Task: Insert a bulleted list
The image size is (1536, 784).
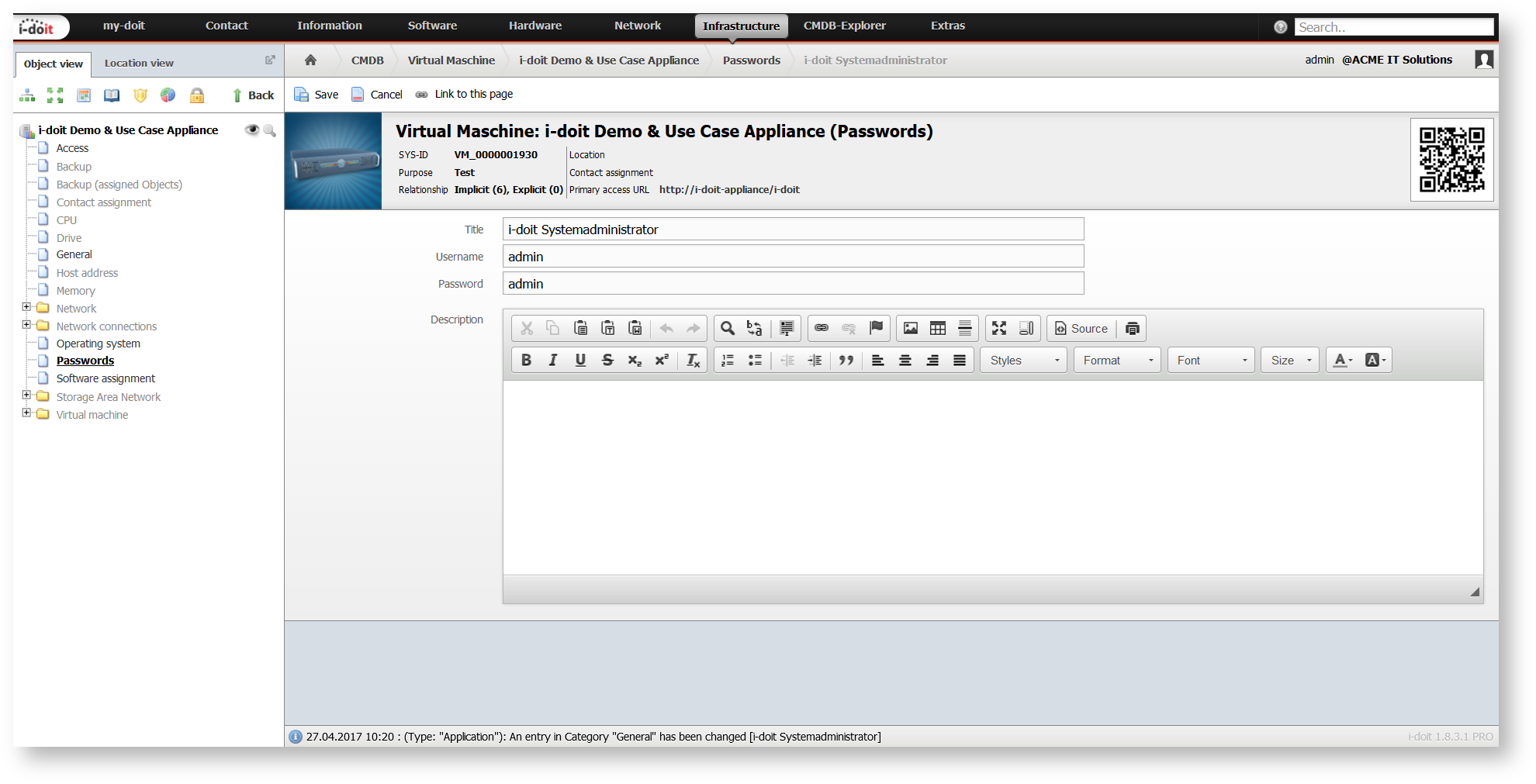Action: (x=755, y=361)
